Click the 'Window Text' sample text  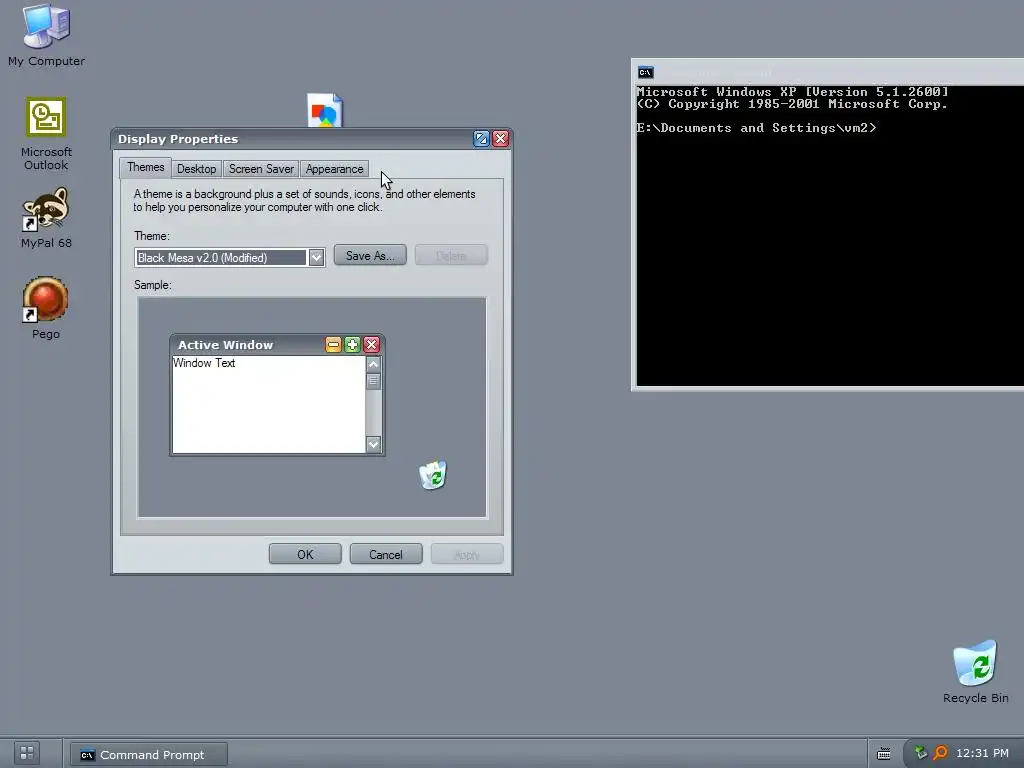point(204,363)
